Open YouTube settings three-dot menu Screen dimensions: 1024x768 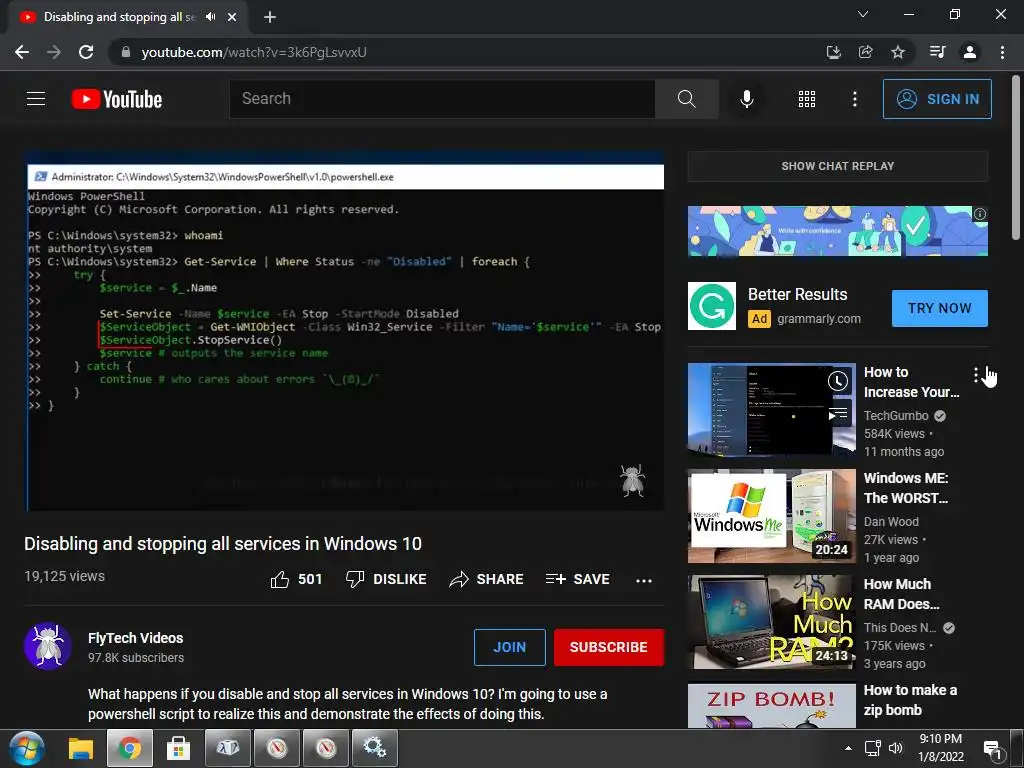point(854,99)
